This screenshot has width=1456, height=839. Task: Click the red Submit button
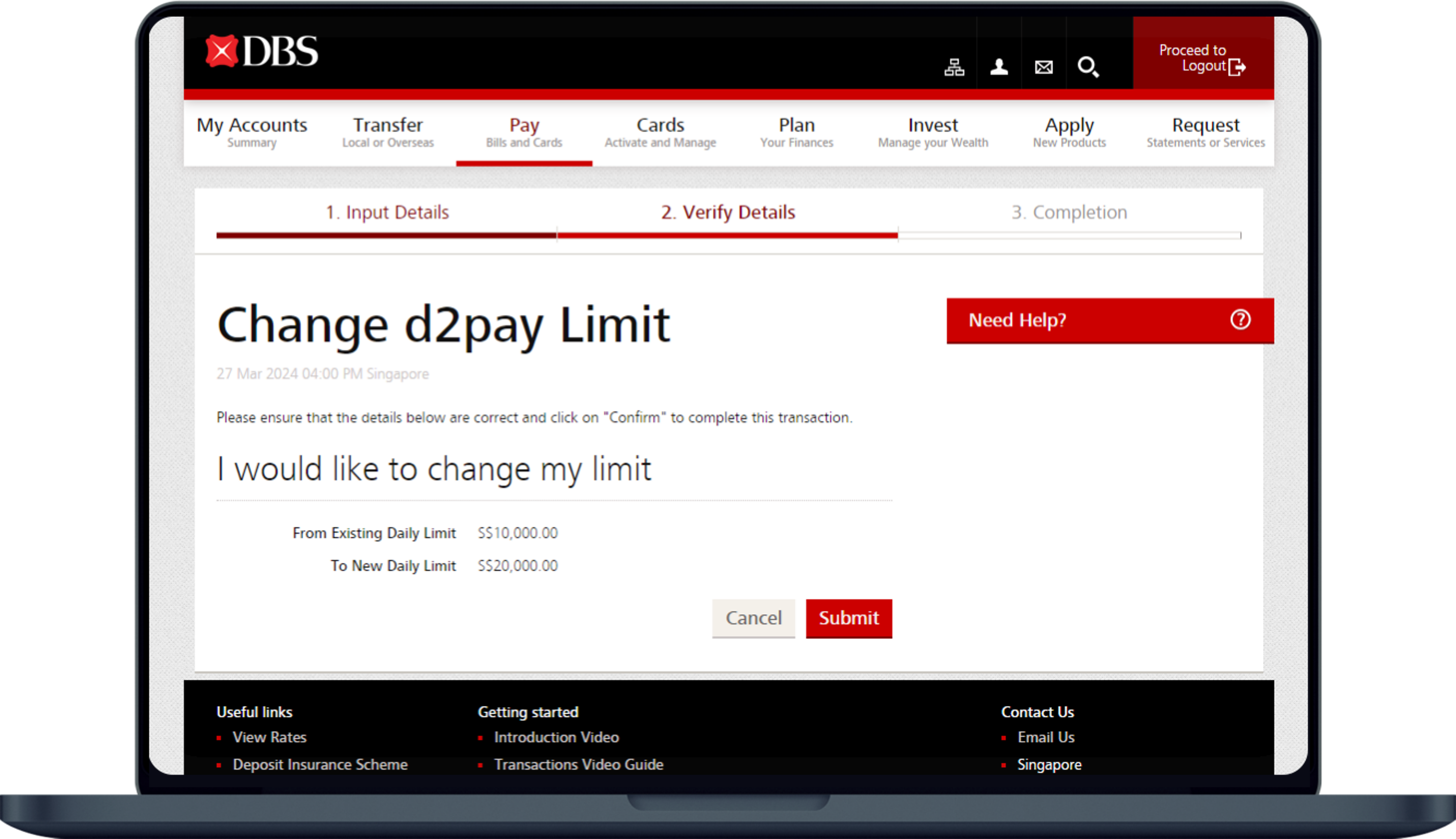(x=848, y=618)
